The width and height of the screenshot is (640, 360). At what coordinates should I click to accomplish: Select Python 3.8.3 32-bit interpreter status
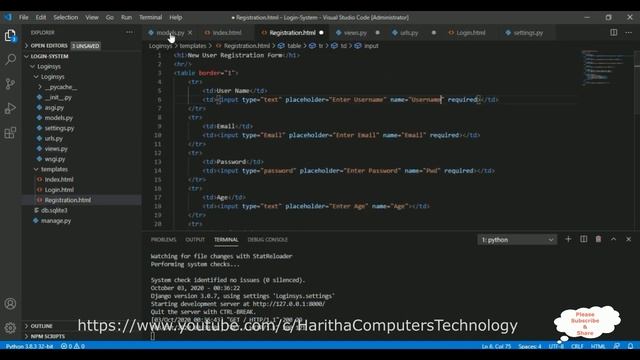[29, 346]
